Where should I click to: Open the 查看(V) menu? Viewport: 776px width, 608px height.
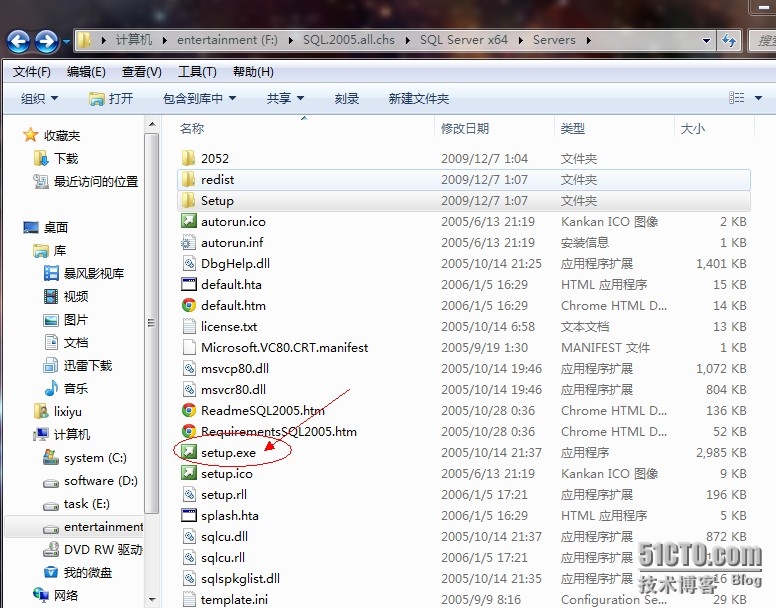pyautogui.click(x=142, y=72)
